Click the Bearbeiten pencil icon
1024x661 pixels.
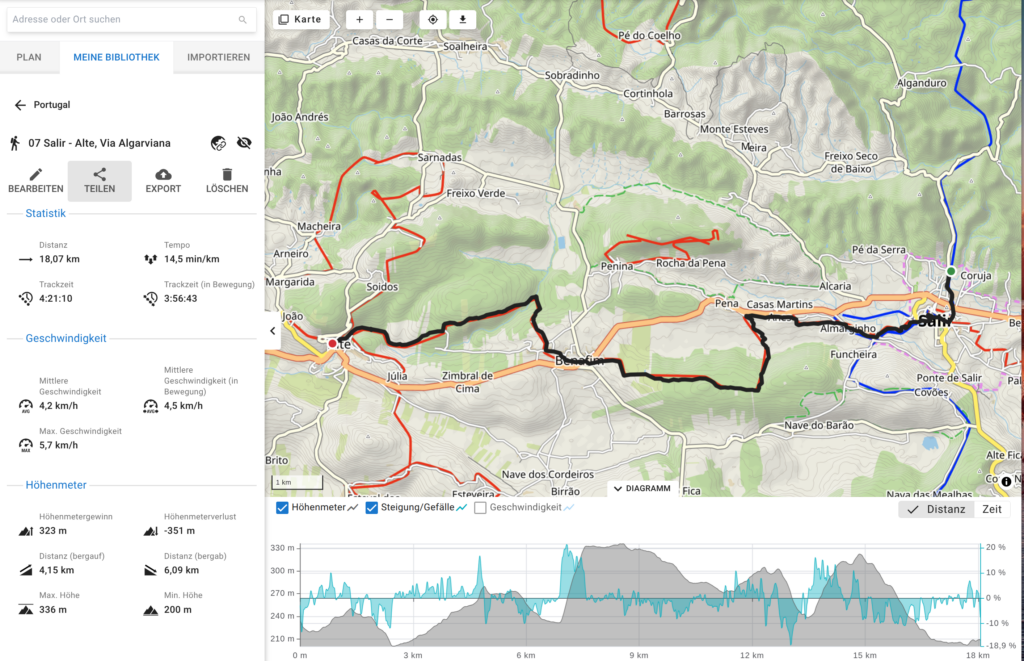[35, 174]
